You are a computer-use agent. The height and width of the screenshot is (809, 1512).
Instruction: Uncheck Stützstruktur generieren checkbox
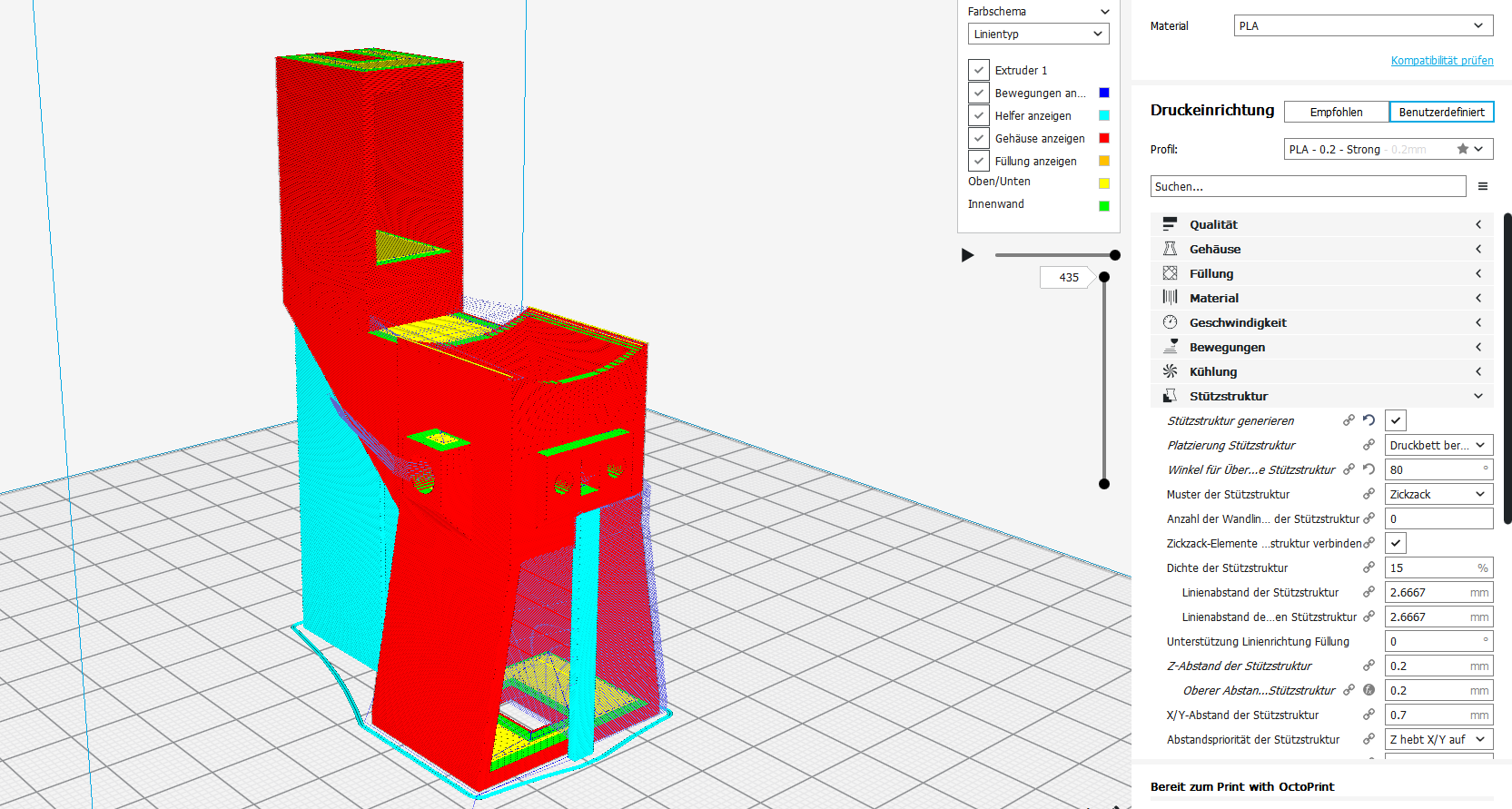click(1396, 420)
